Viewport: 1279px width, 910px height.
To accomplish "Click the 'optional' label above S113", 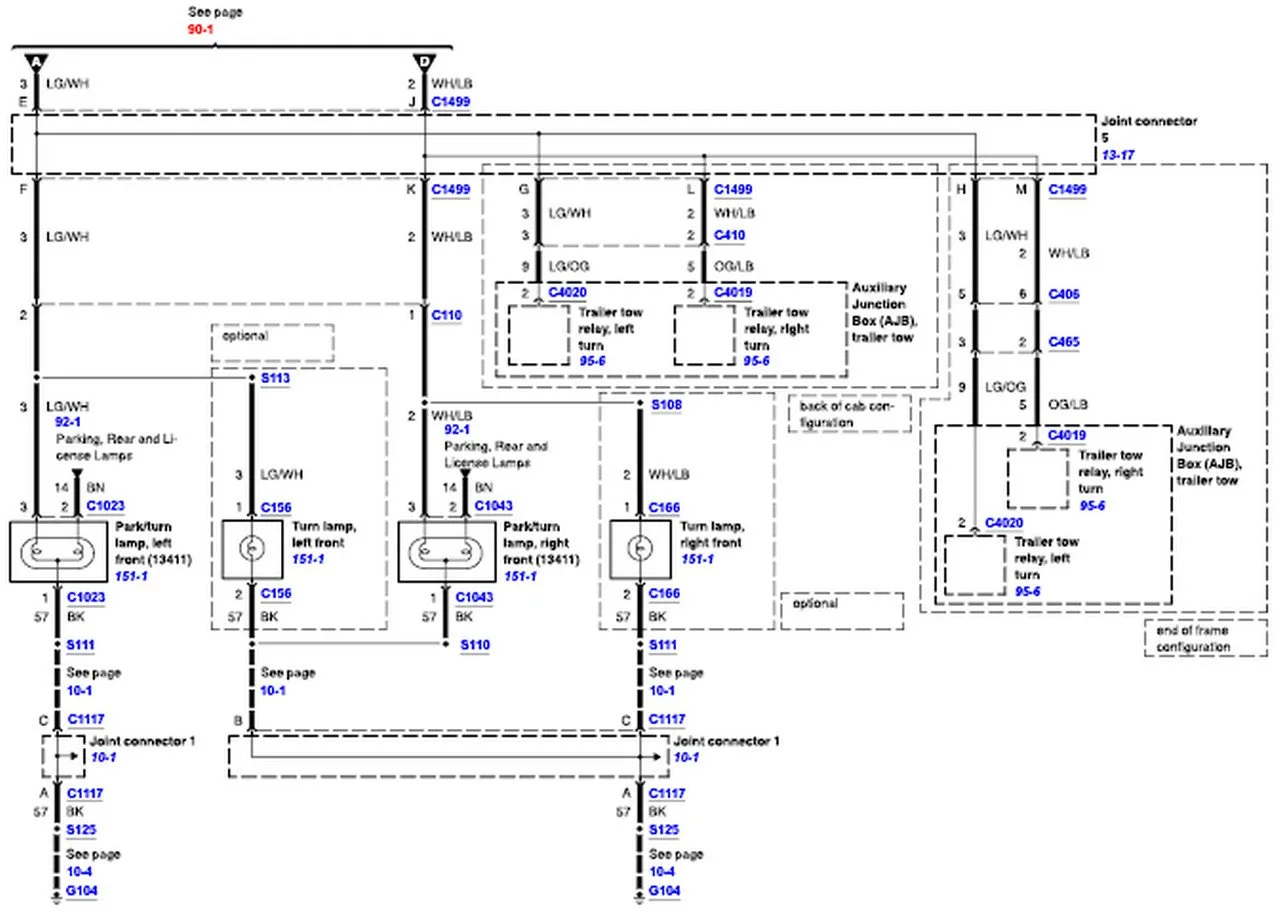I will point(246,336).
